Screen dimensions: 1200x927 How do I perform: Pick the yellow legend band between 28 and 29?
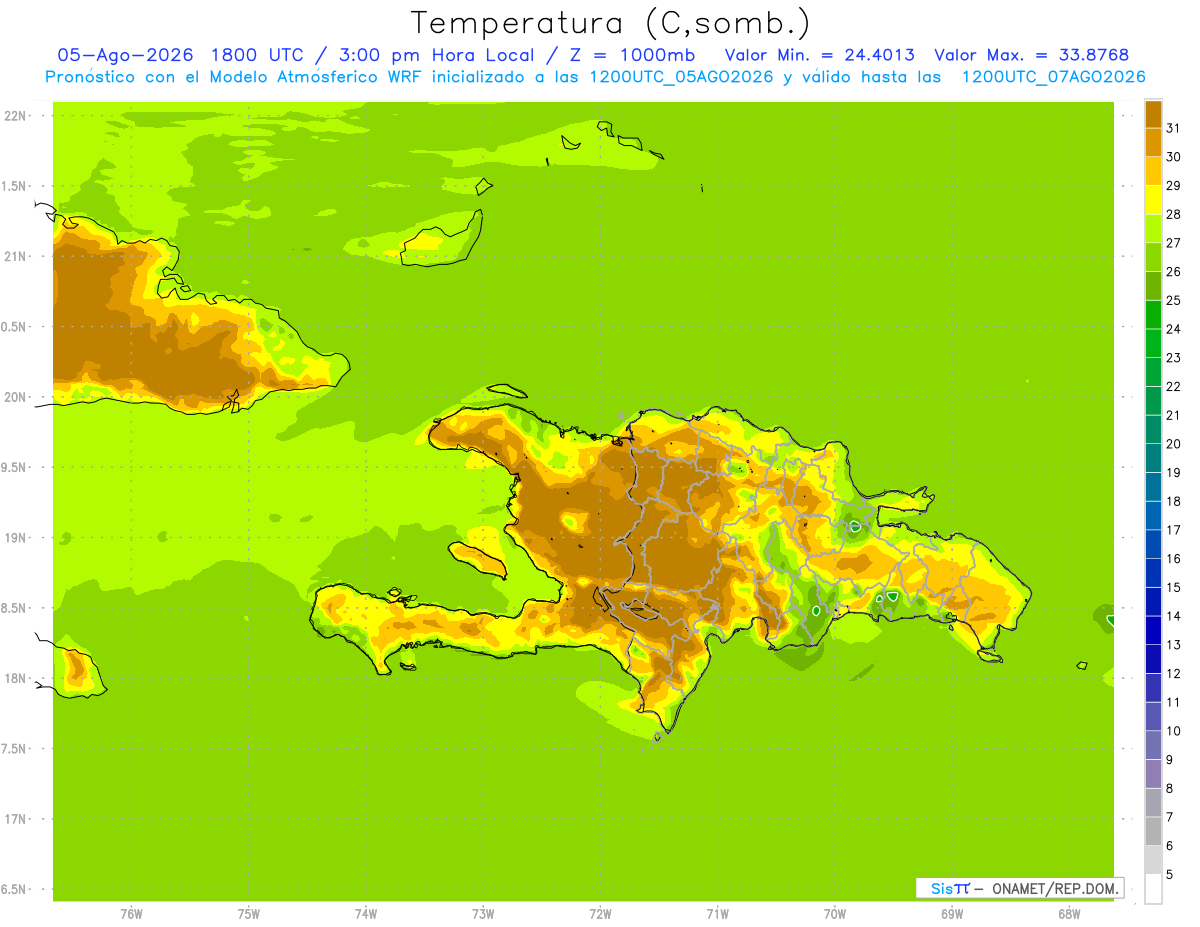coord(1153,200)
